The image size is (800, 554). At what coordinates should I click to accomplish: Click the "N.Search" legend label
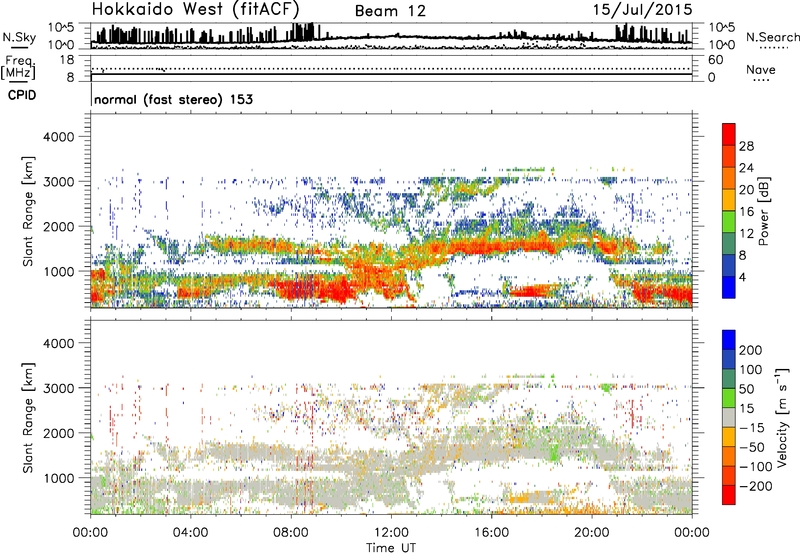pos(772,37)
